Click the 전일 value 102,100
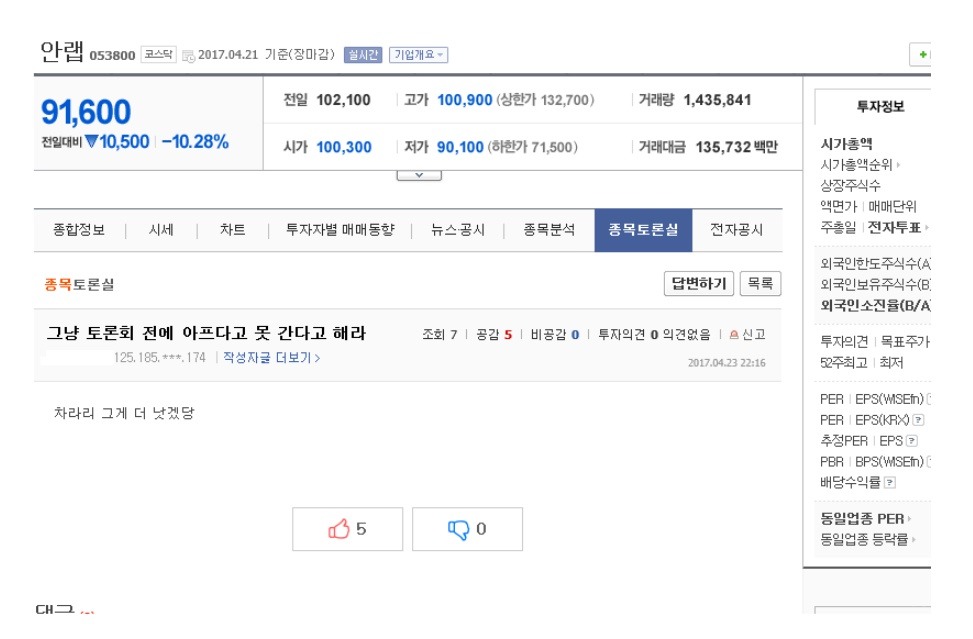This screenshot has width=973, height=639. [x=343, y=100]
